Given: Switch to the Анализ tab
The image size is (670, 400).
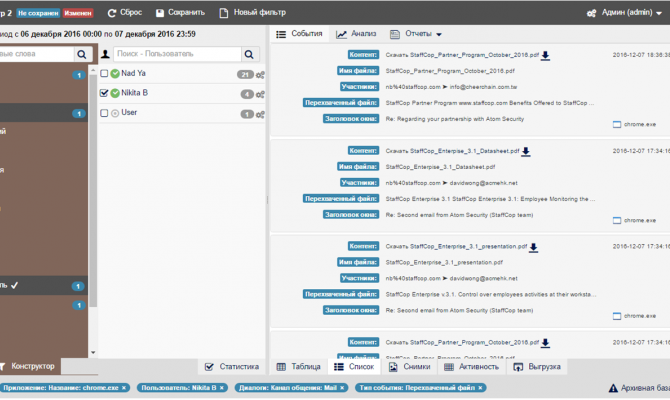Looking at the screenshot, I should 356,34.
